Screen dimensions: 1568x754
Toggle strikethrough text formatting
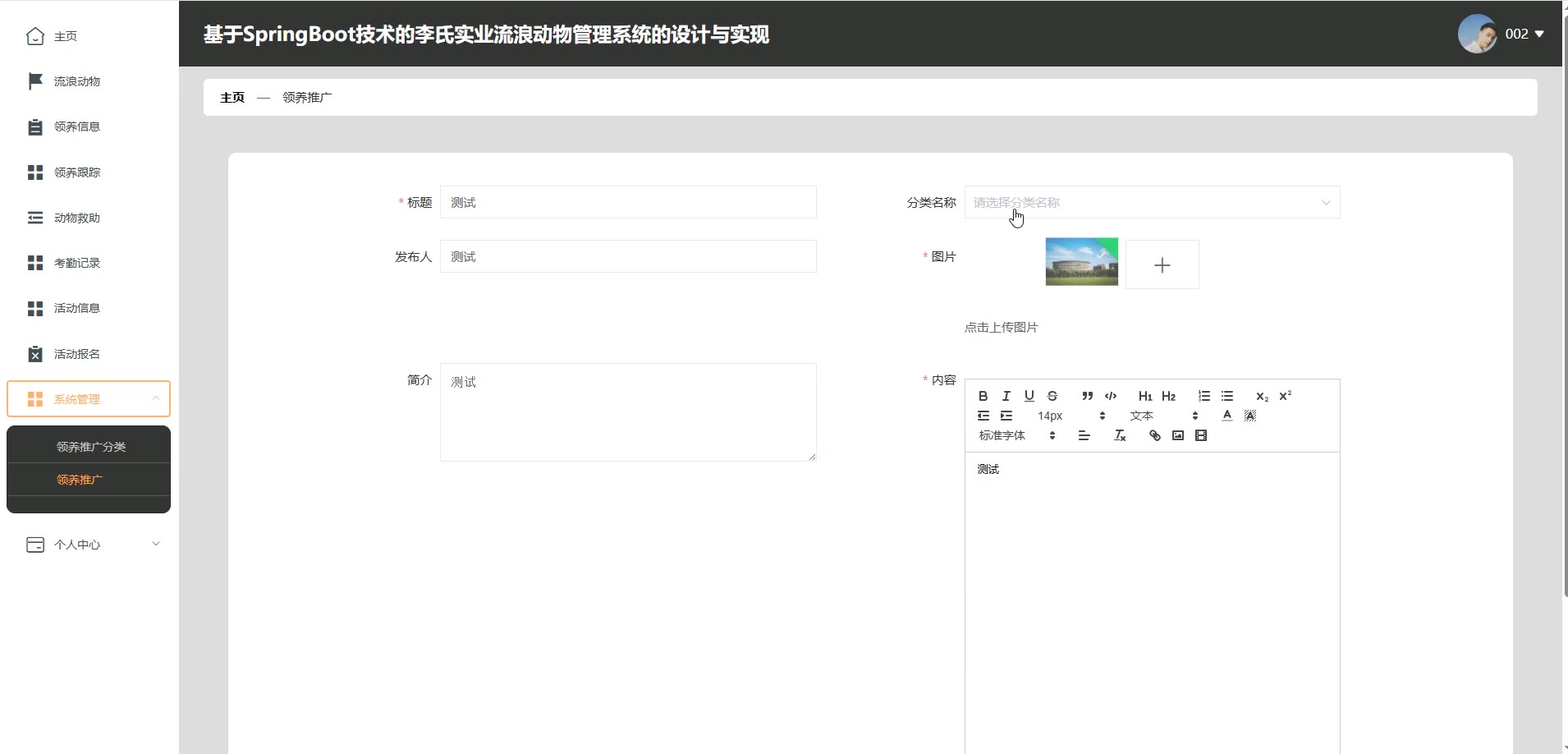[x=1052, y=396]
